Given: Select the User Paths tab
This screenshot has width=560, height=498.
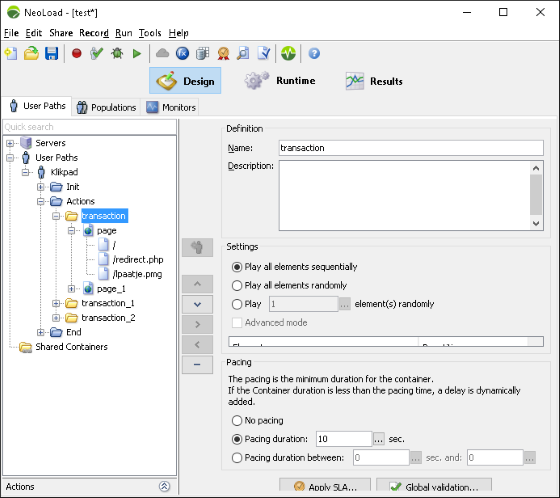Looking at the screenshot, I should click(37, 106).
